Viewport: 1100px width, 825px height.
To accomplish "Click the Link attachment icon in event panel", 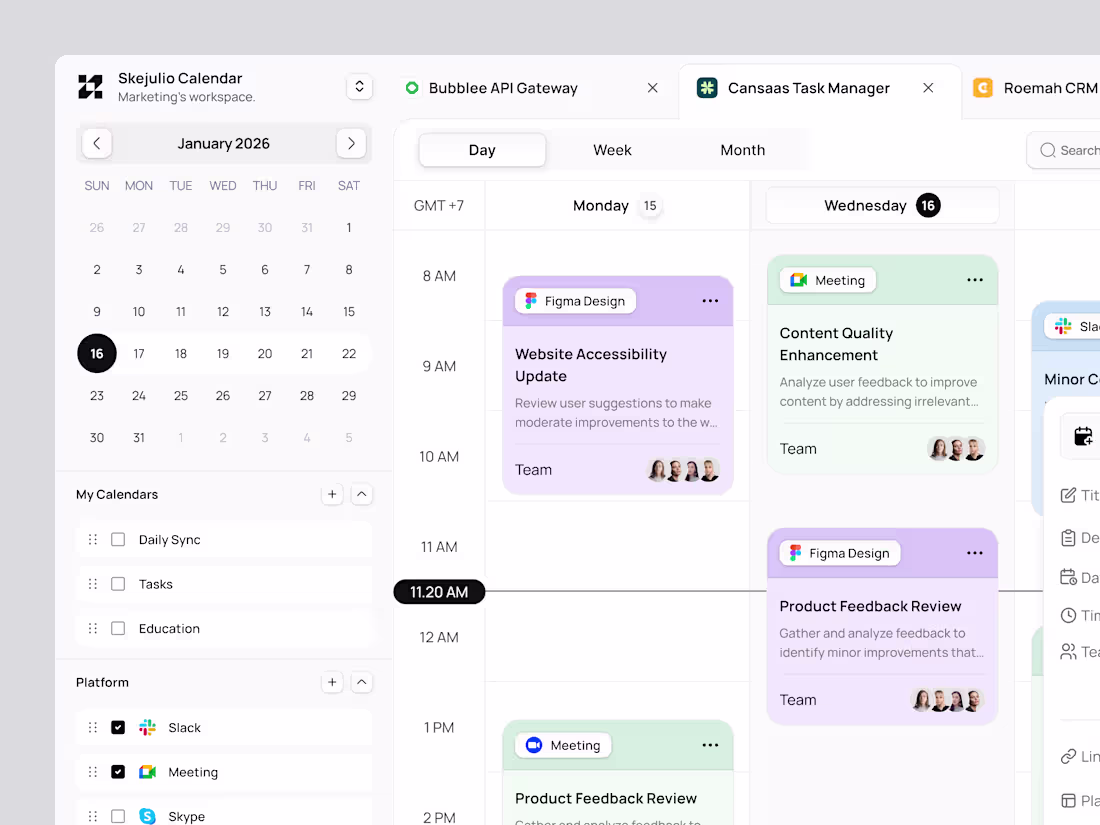I will pyautogui.click(x=1068, y=756).
